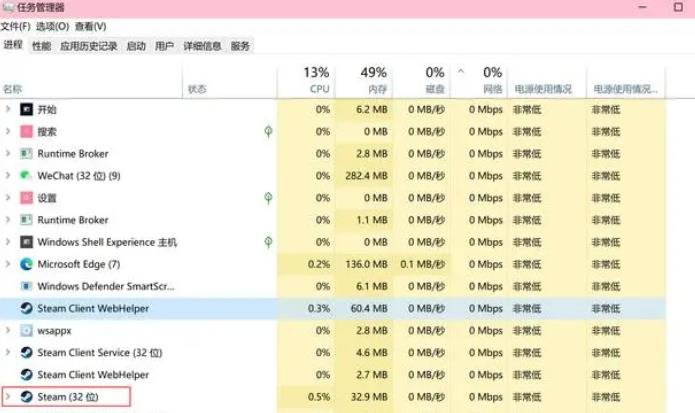This screenshot has height=413, width=695.
Task: Expand the Steam Client Service group
Action: 8,352
